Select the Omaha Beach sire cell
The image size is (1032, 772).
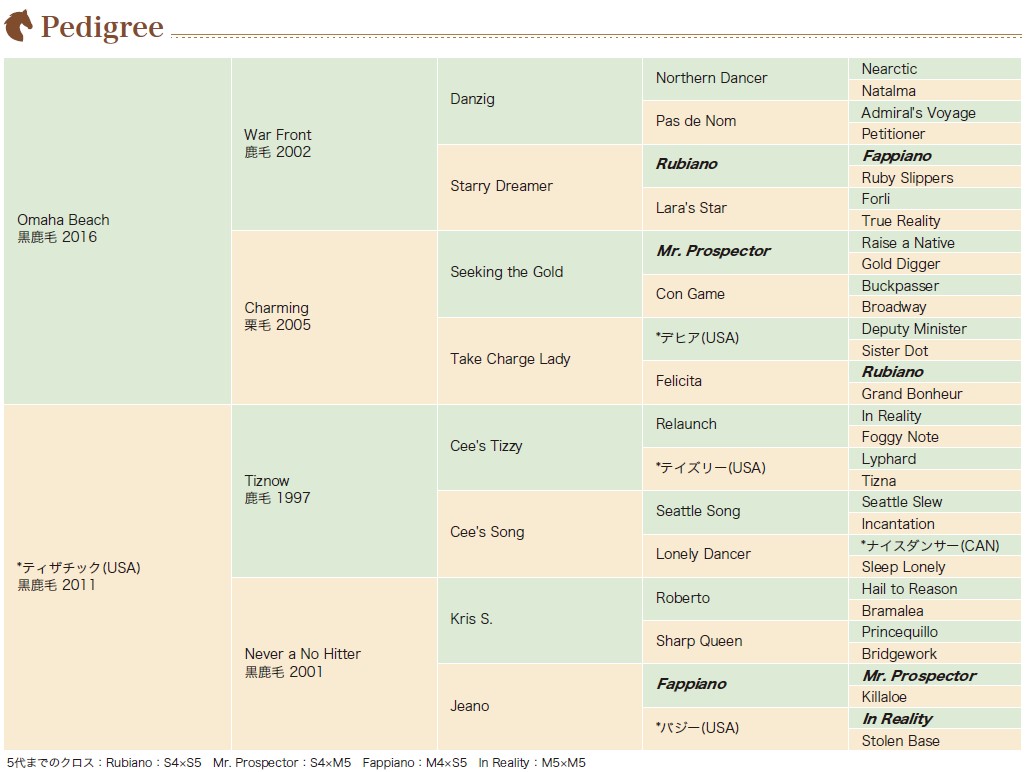(x=117, y=230)
